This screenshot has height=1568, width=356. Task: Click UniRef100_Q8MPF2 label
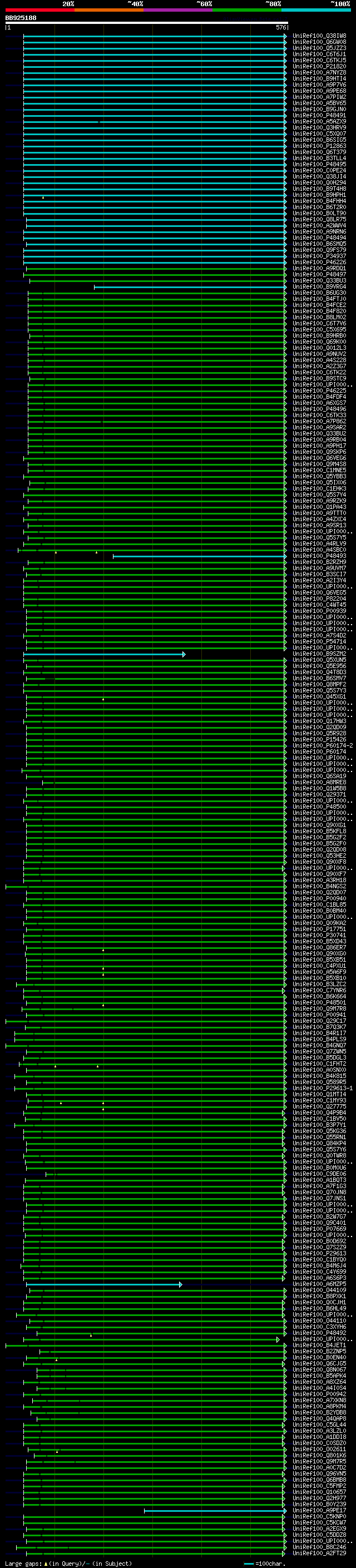click(x=319, y=684)
